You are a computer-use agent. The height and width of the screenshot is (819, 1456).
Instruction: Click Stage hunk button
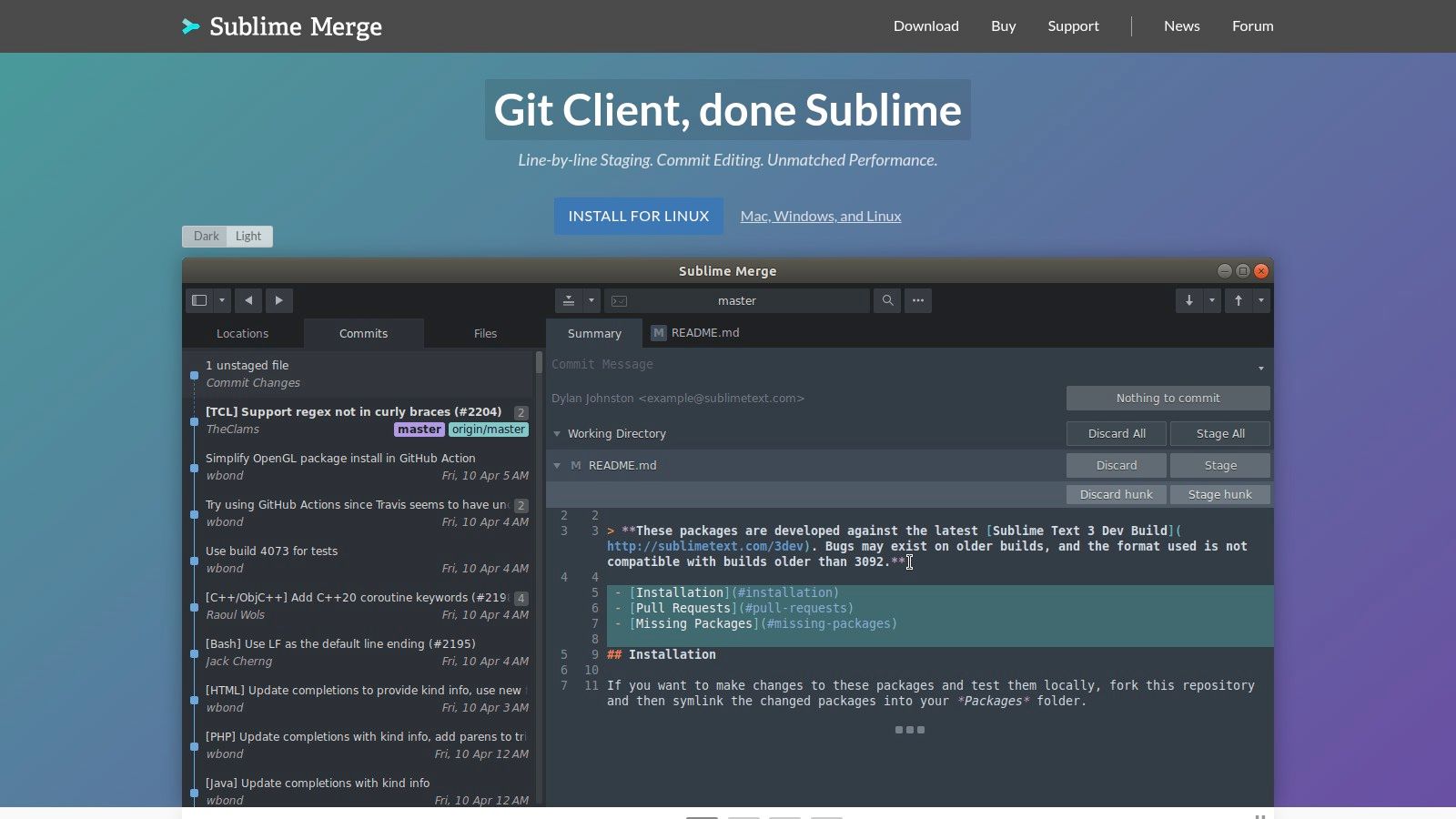coord(1220,494)
